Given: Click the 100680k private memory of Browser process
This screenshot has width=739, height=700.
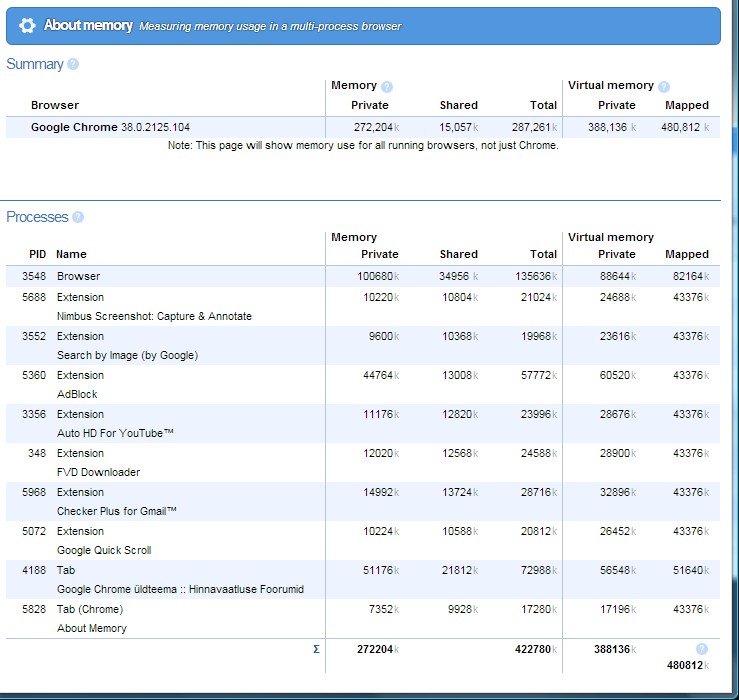Looking at the screenshot, I should pyautogui.click(x=378, y=276).
